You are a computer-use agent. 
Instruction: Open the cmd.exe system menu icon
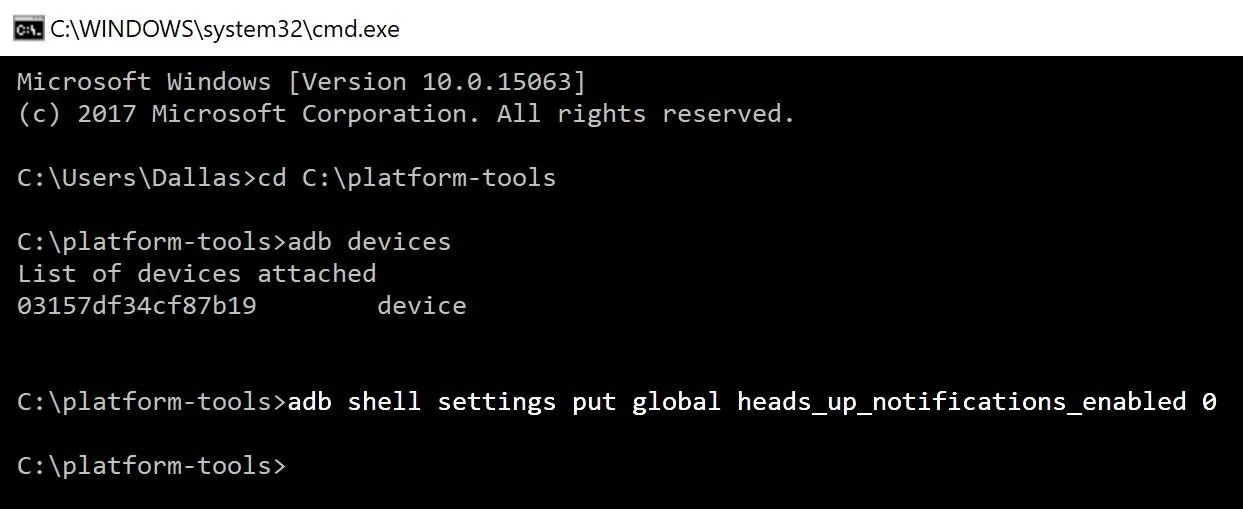tap(28, 28)
